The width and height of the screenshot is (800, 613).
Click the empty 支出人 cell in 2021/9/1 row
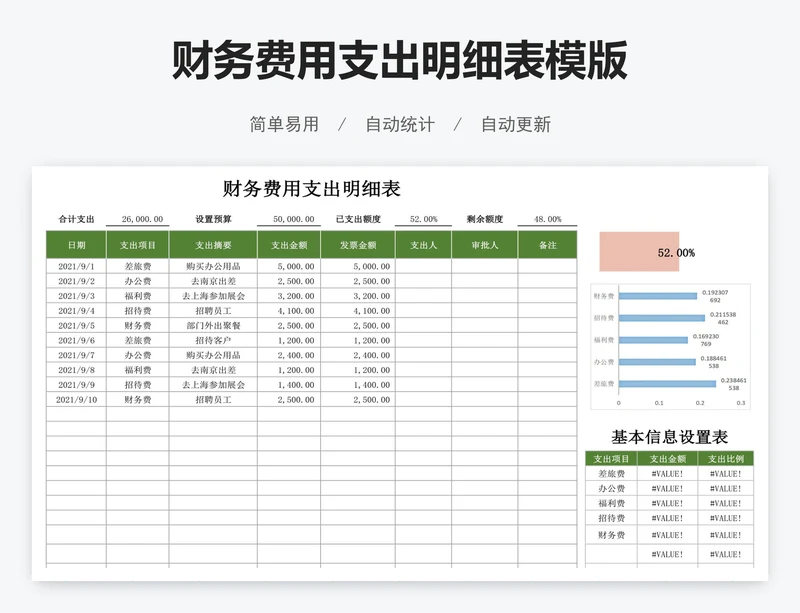(423, 266)
